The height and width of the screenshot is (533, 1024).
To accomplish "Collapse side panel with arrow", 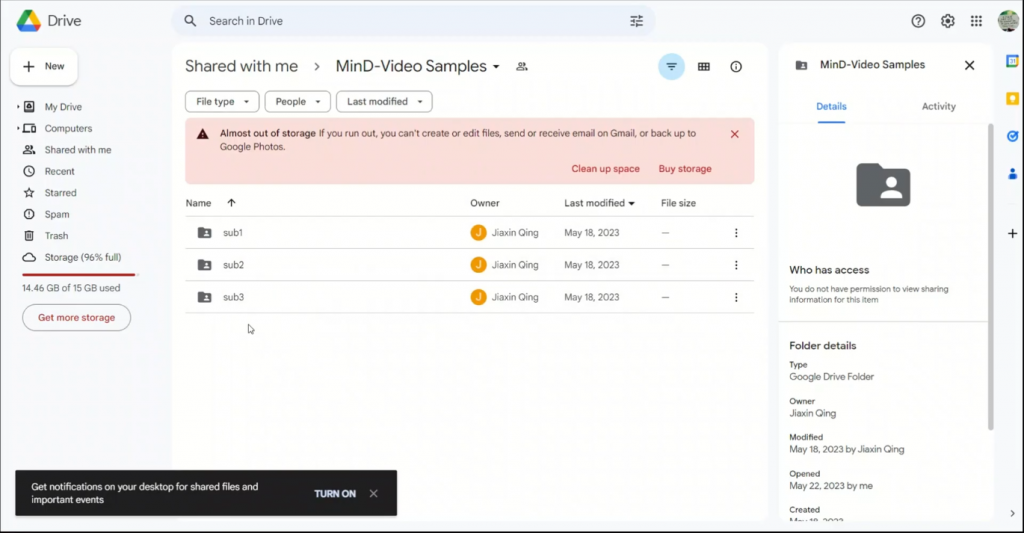I will (1012, 513).
